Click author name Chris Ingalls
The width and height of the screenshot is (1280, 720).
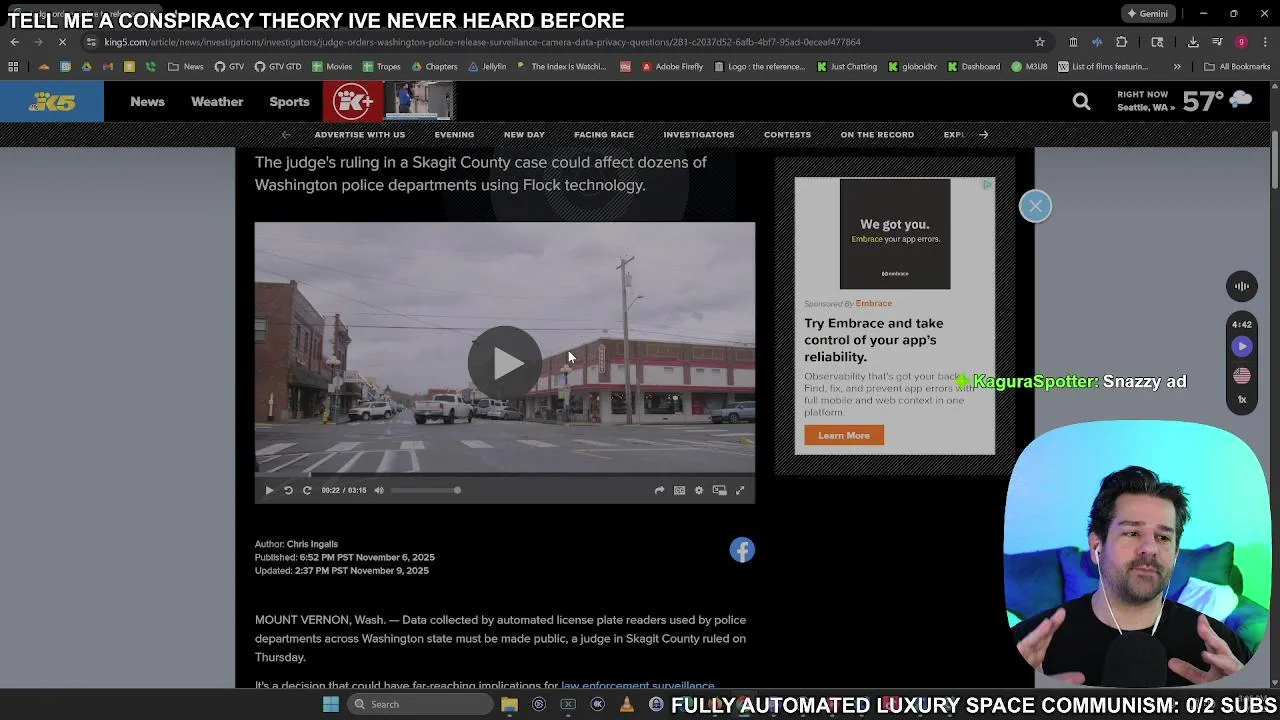point(312,544)
